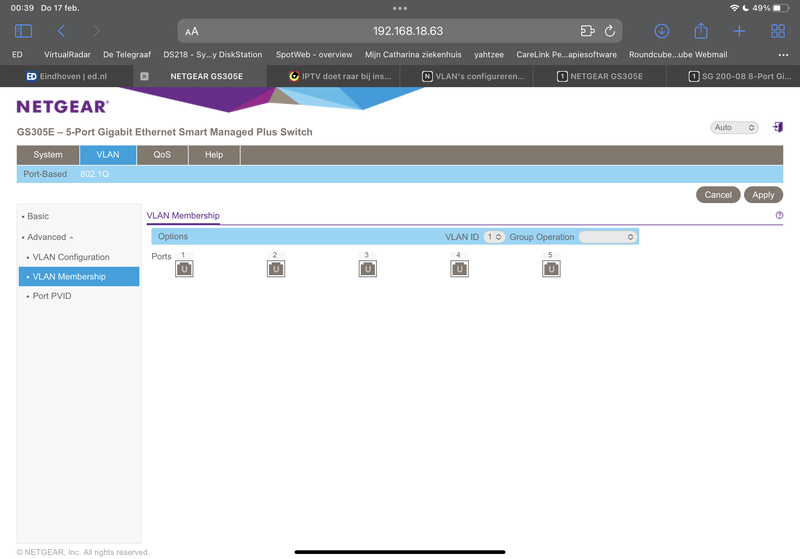Go back with the back arrow
The height and width of the screenshot is (559, 800).
click(x=61, y=31)
